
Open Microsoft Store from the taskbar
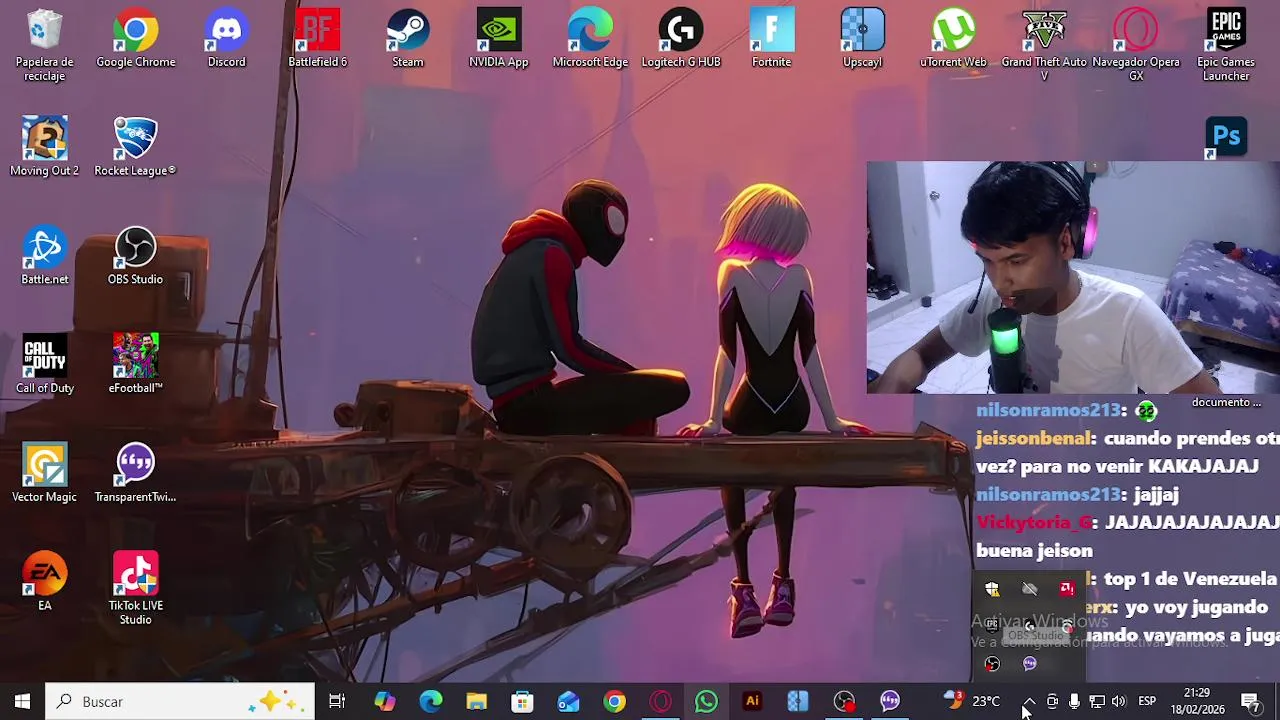[x=522, y=702]
